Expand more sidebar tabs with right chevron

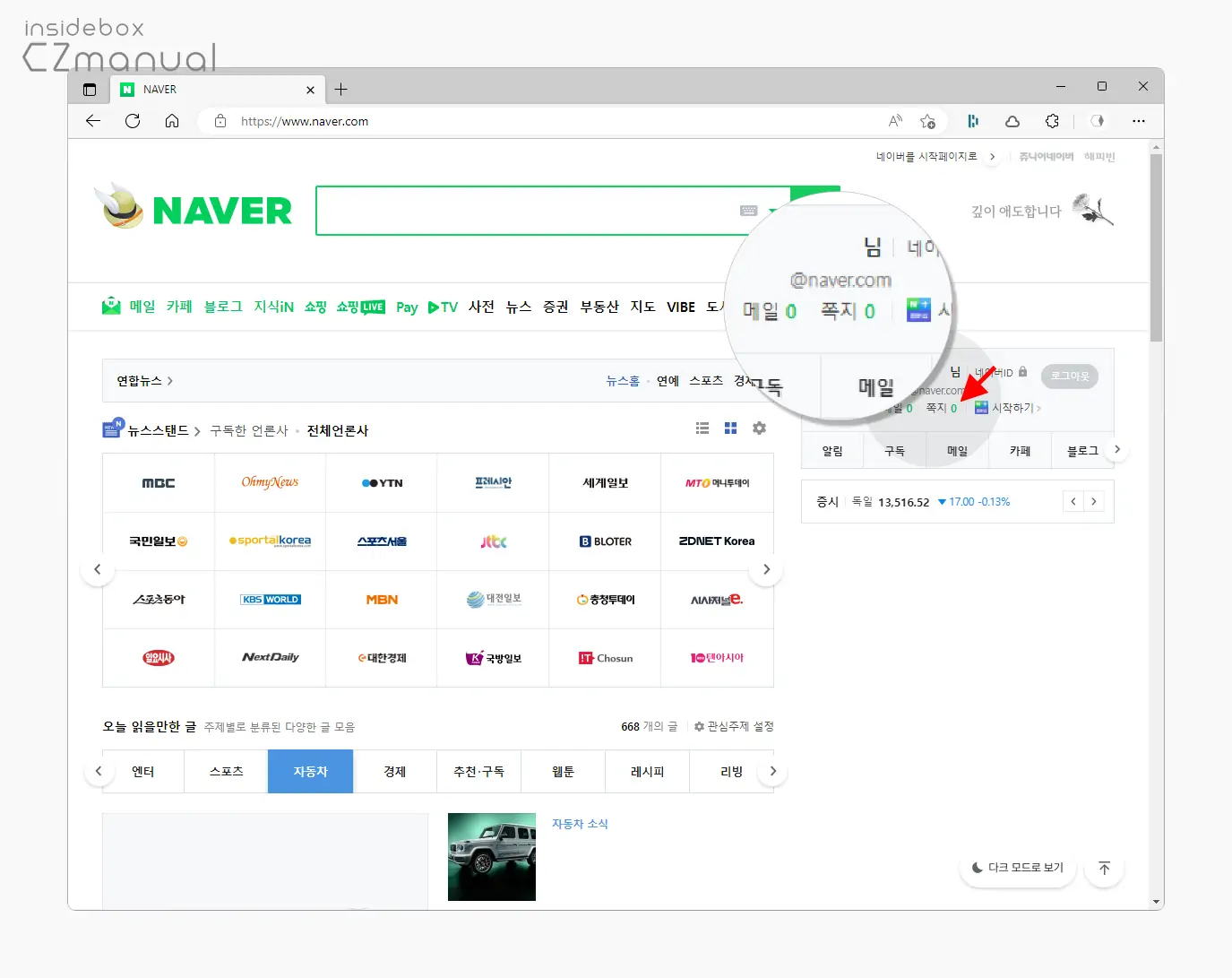coord(1116,450)
